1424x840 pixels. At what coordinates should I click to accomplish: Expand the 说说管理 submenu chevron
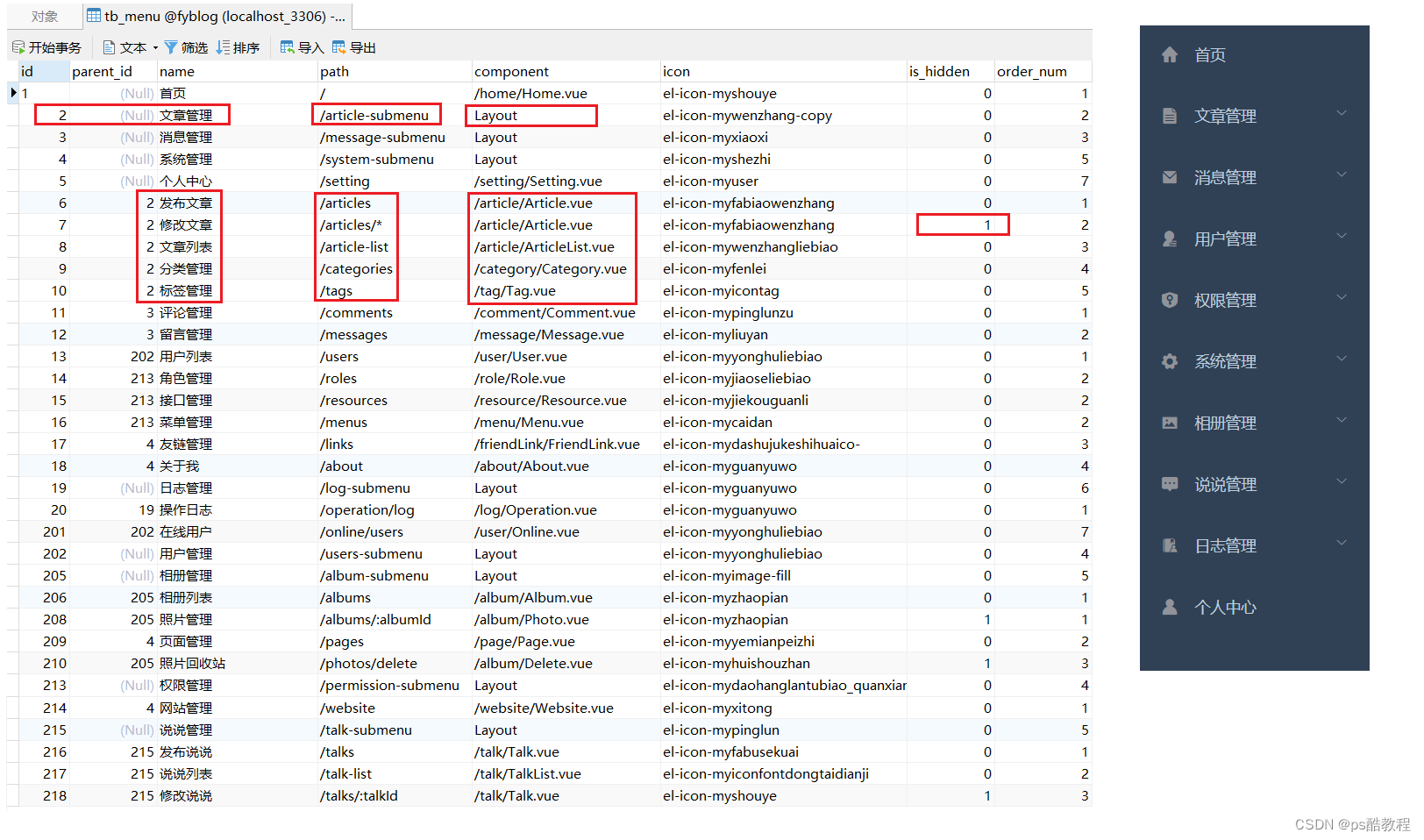coord(1342,481)
